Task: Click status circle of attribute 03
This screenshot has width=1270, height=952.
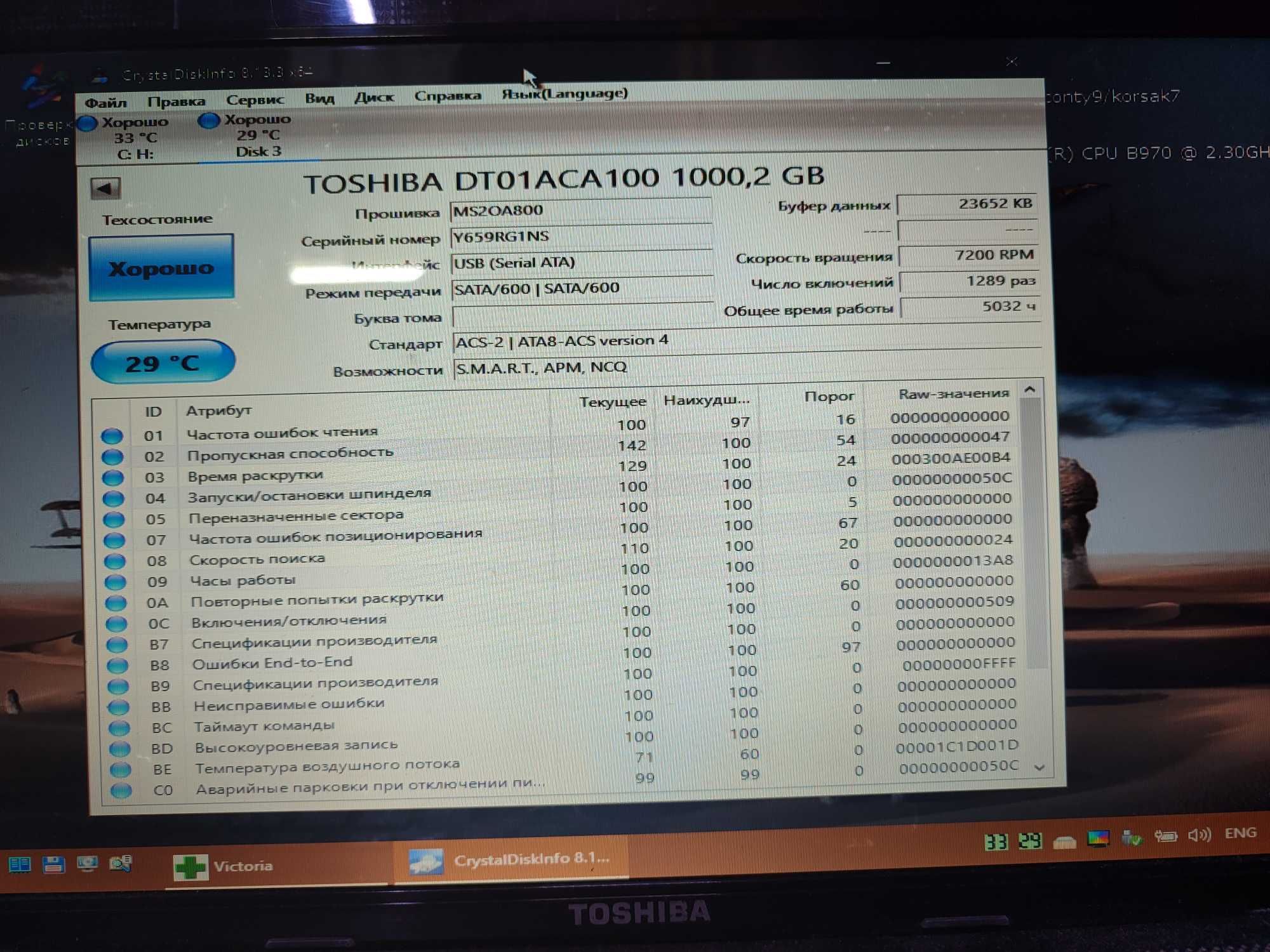Action: point(113,478)
